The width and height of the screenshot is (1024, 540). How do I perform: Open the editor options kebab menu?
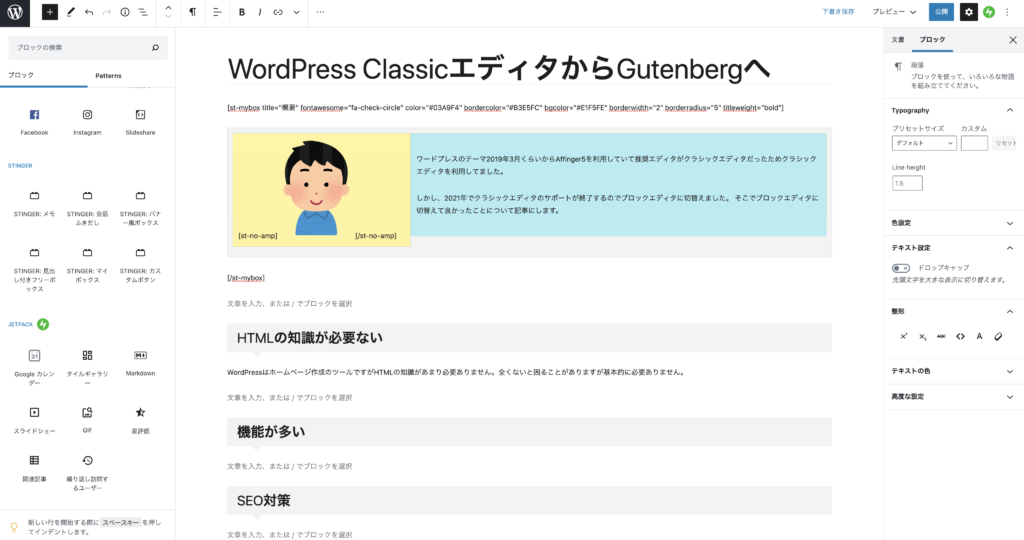pos(1007,12)
